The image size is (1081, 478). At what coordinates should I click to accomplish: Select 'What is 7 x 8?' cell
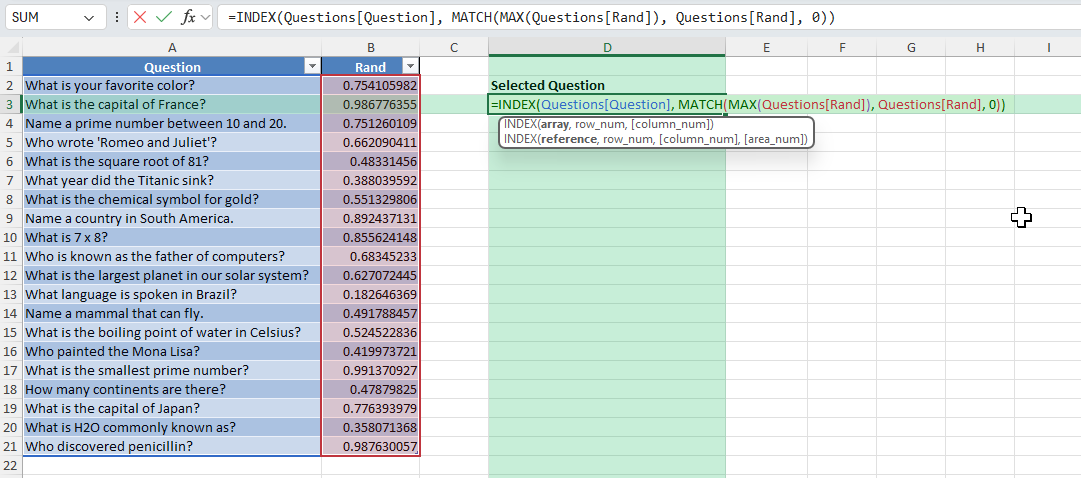point(172,237)
